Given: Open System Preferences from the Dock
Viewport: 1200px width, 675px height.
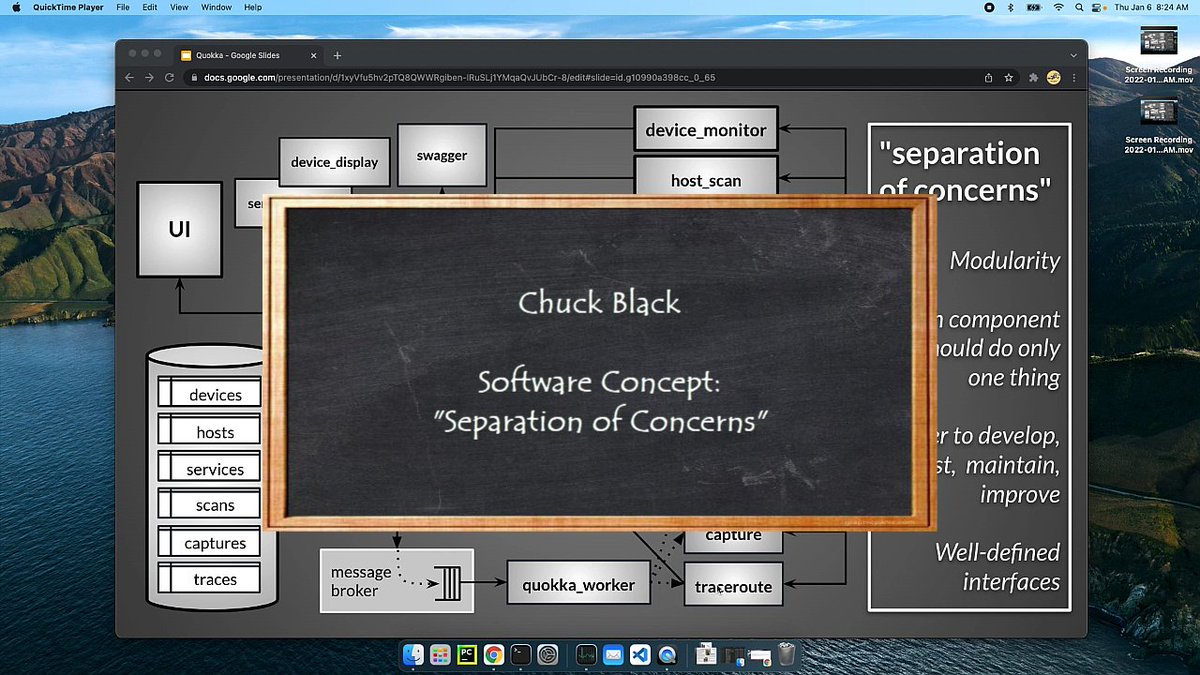Looking at the screenshot, I should [x=547, y=655].
